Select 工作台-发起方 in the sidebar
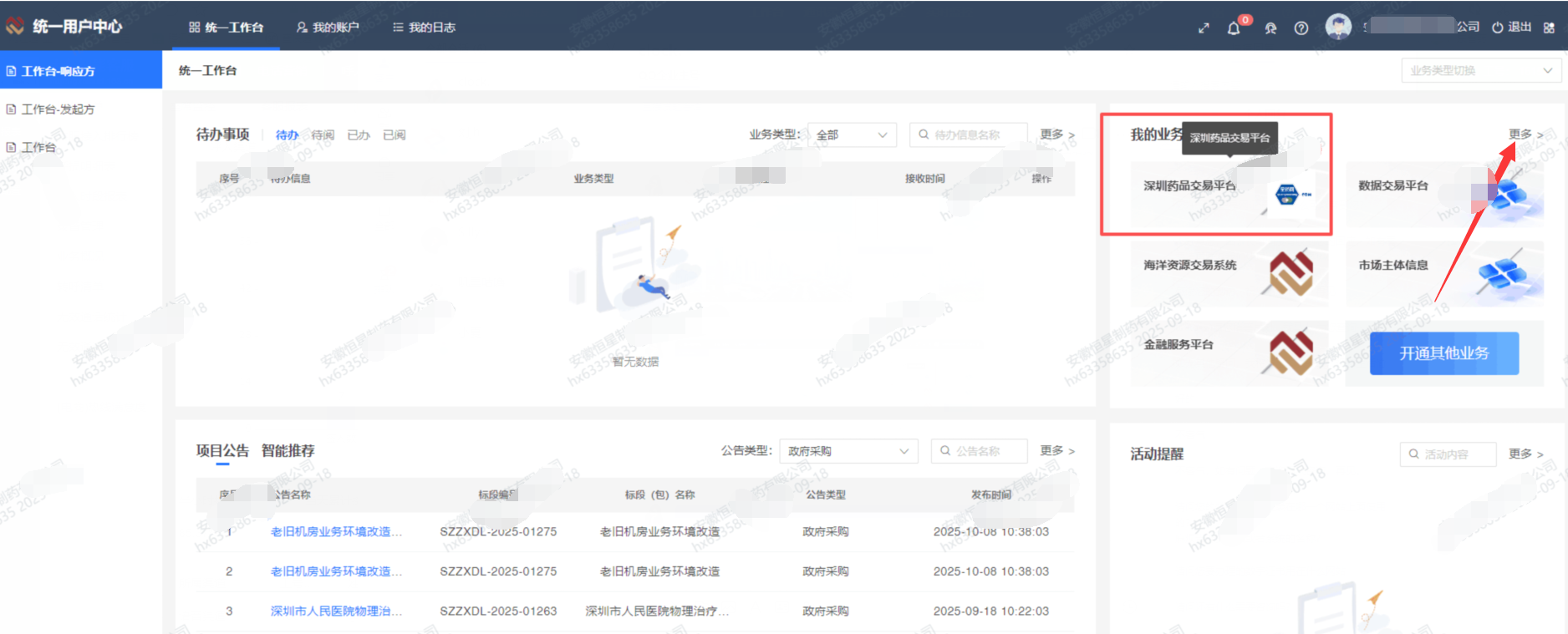The image size is (1568, 634). click(58, 109)
